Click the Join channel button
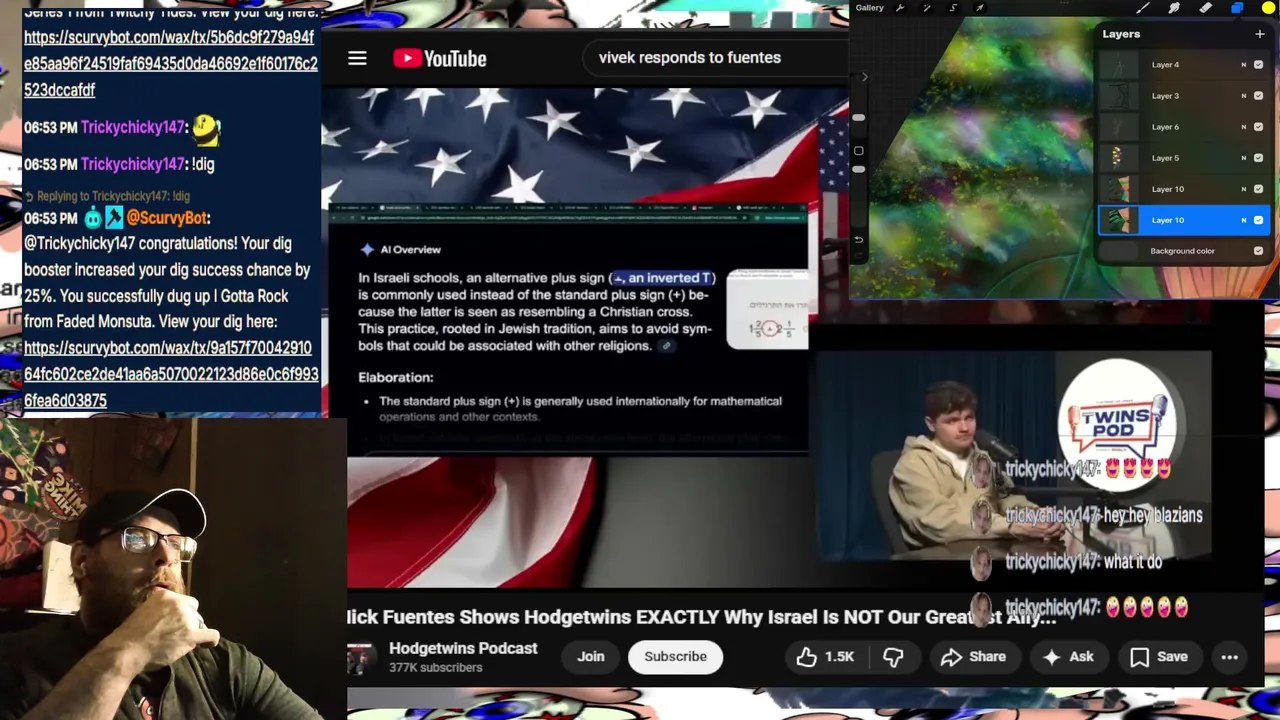Viewport: 1280px width, 720px height. click(x=590, y=657)
